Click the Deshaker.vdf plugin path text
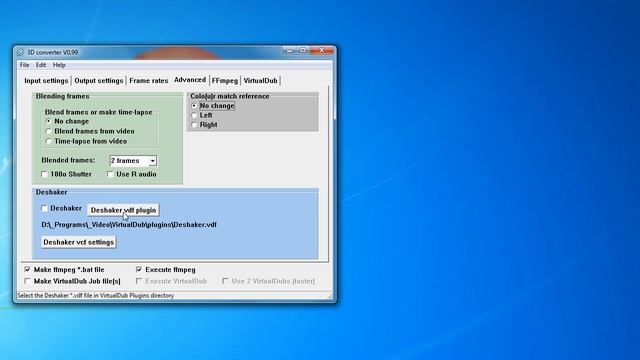Image resolution: width=640 pixels, height=360 pixels. click(x=129, y=224)
